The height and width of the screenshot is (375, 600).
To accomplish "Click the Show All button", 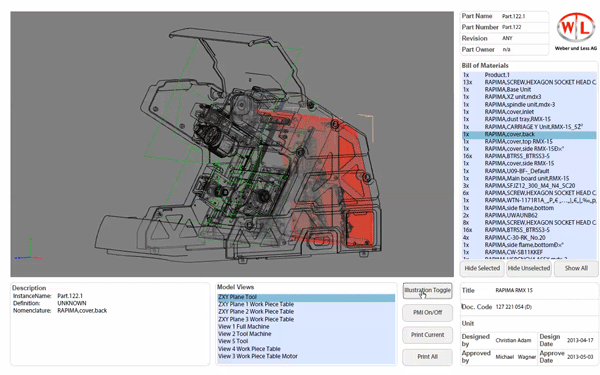I will [x=576, y=268].
